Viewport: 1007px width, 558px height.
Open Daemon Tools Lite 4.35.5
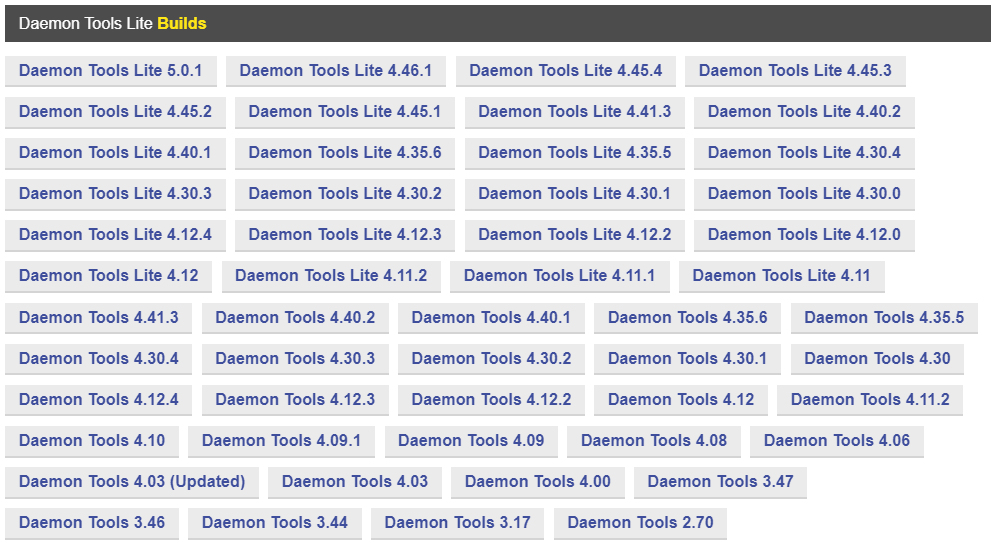574,153
